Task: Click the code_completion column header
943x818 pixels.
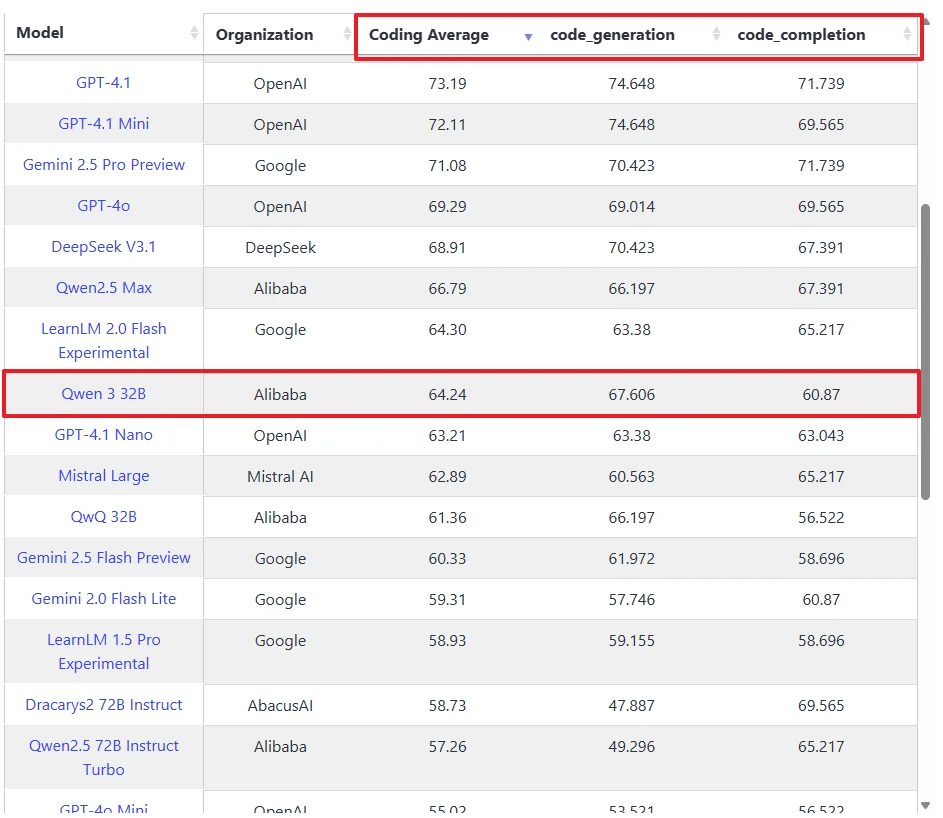Action: (x=821, y=35)
